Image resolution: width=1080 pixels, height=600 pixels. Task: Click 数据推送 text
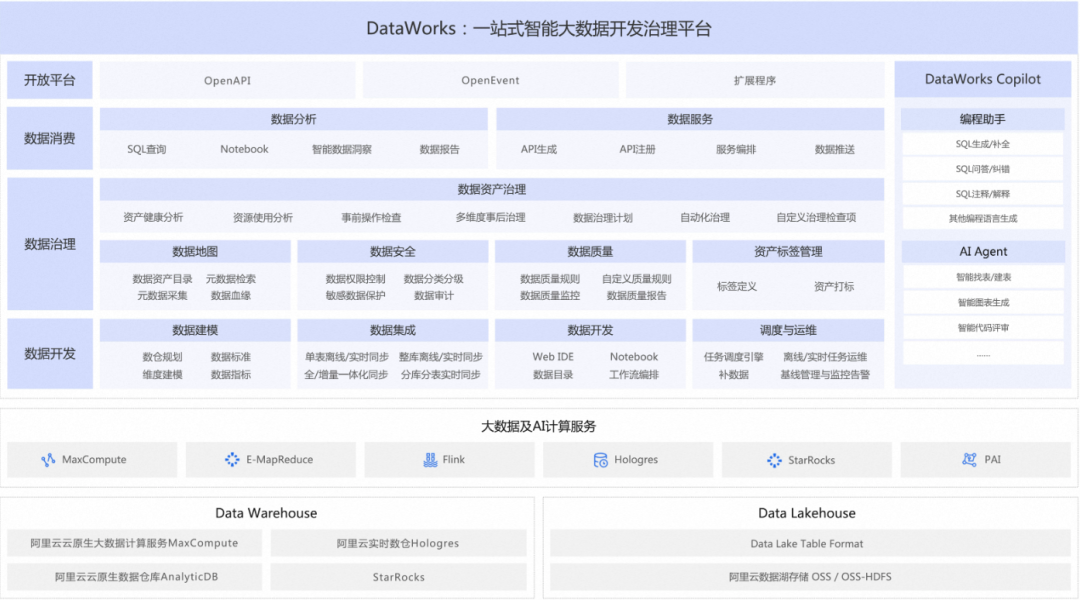tap(835, 149)
